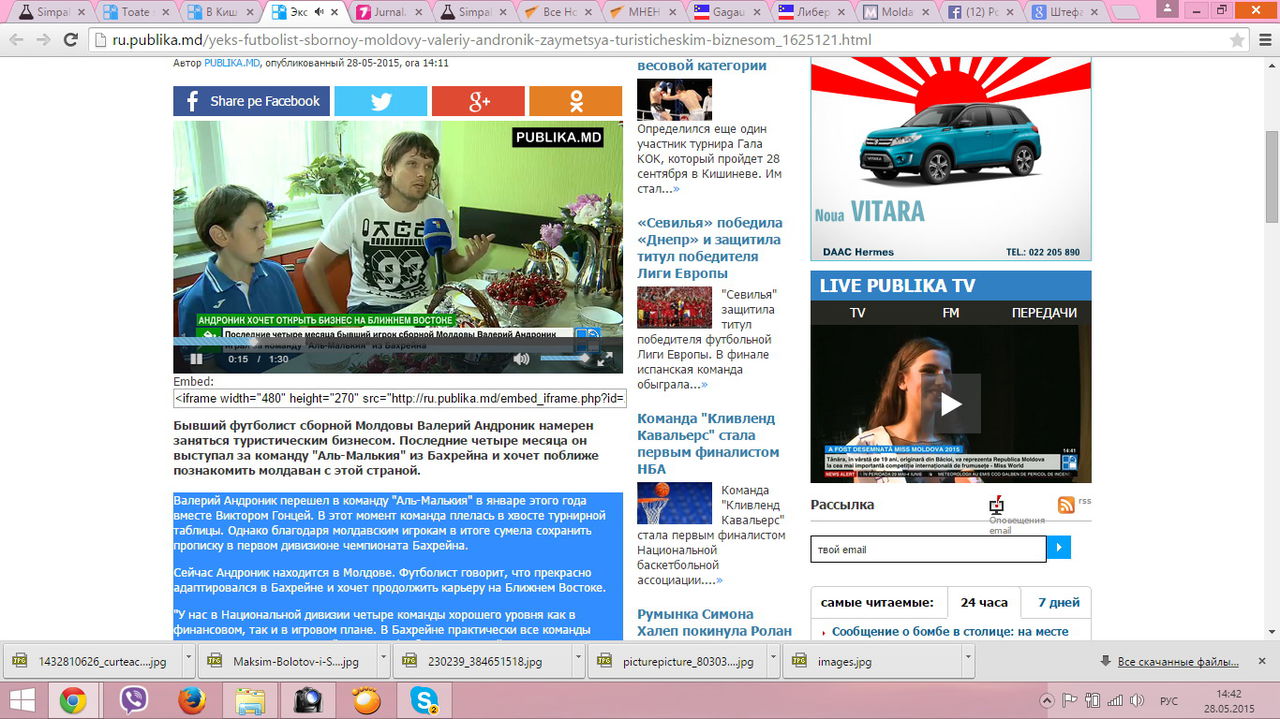Image resolution: width=1280 pixels, height=719 pixels.
Task: Select the 24 часа most-read tab
Action: (x=984, y=603)
